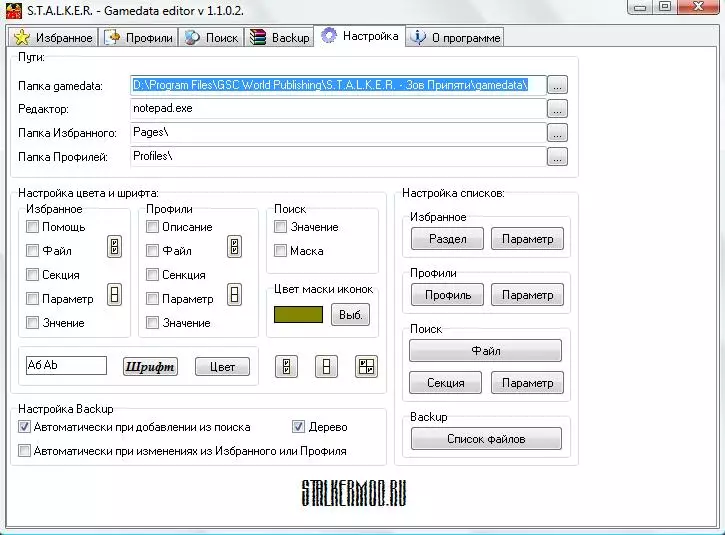
Task: Check Сенкция under Профили
Action: pos(152,275)
